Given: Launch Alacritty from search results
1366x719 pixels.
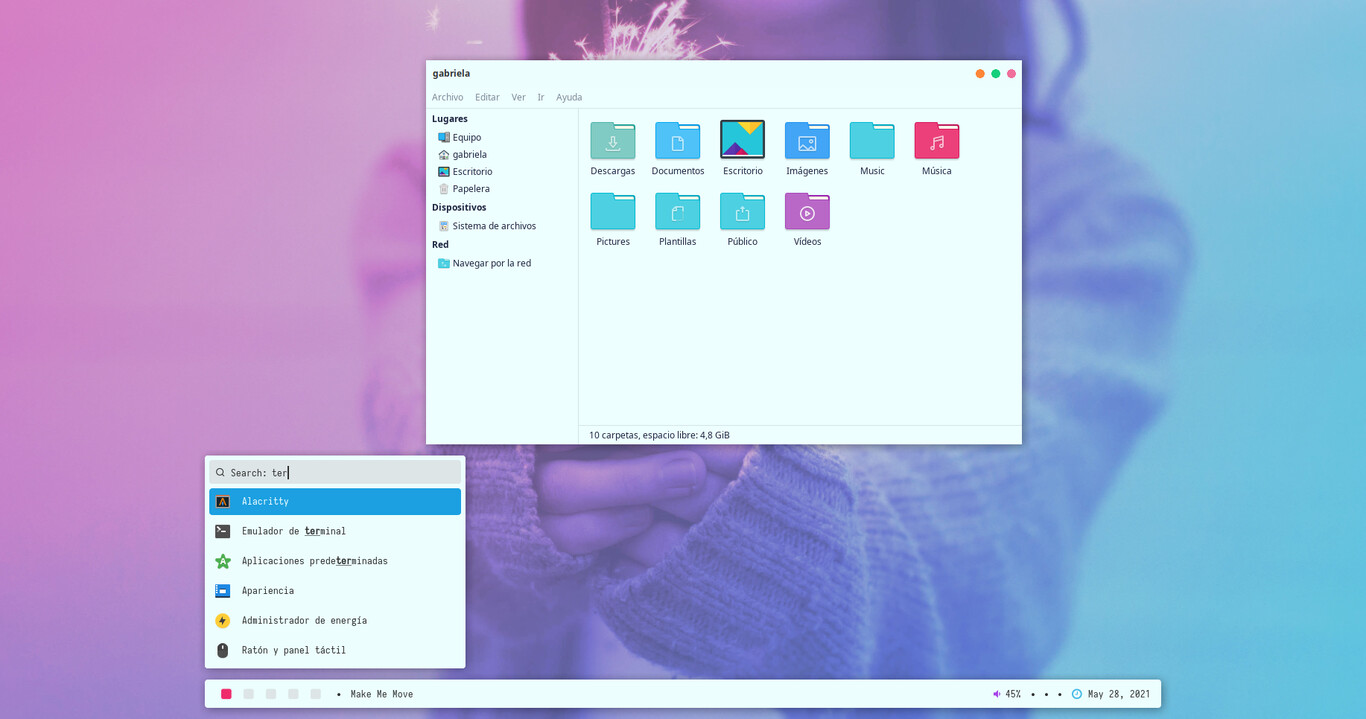Looking at the screenshot, I should [335, 501].
